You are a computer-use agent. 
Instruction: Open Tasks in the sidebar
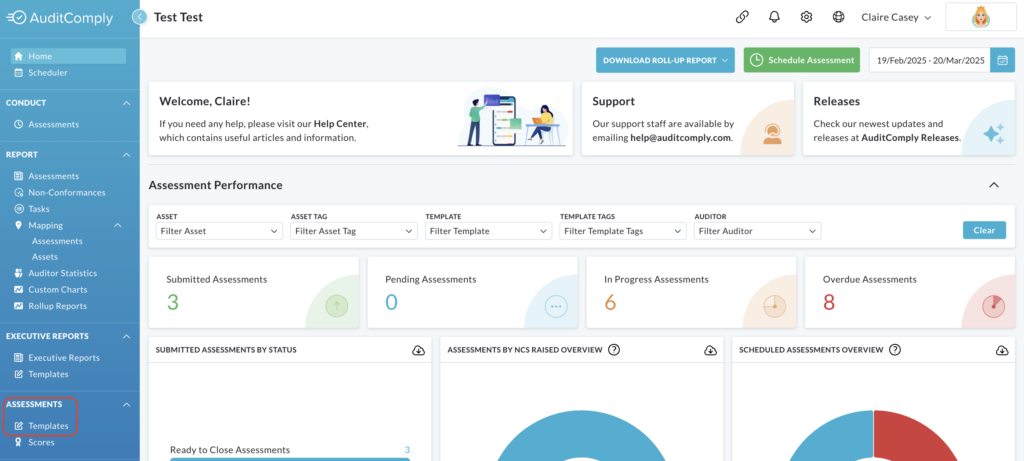click(31, 209)
